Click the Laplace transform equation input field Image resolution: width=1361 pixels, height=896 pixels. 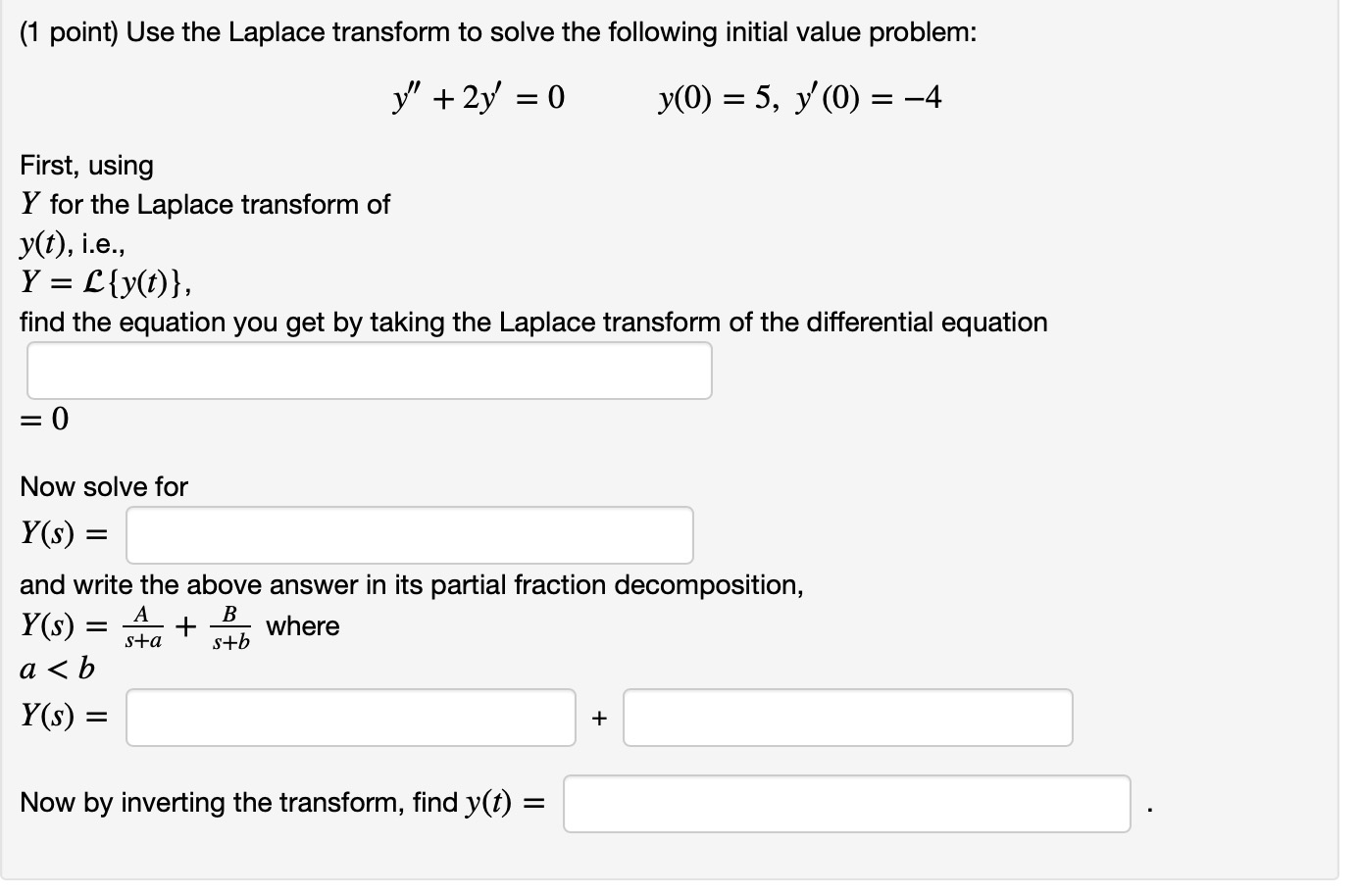pyautogui.click(x=370, y=370)
